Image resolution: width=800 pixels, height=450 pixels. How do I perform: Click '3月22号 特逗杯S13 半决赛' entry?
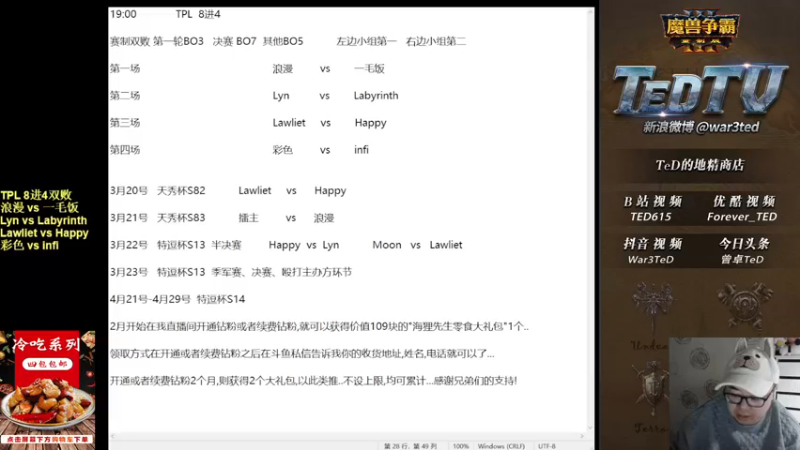coord(176,245)
